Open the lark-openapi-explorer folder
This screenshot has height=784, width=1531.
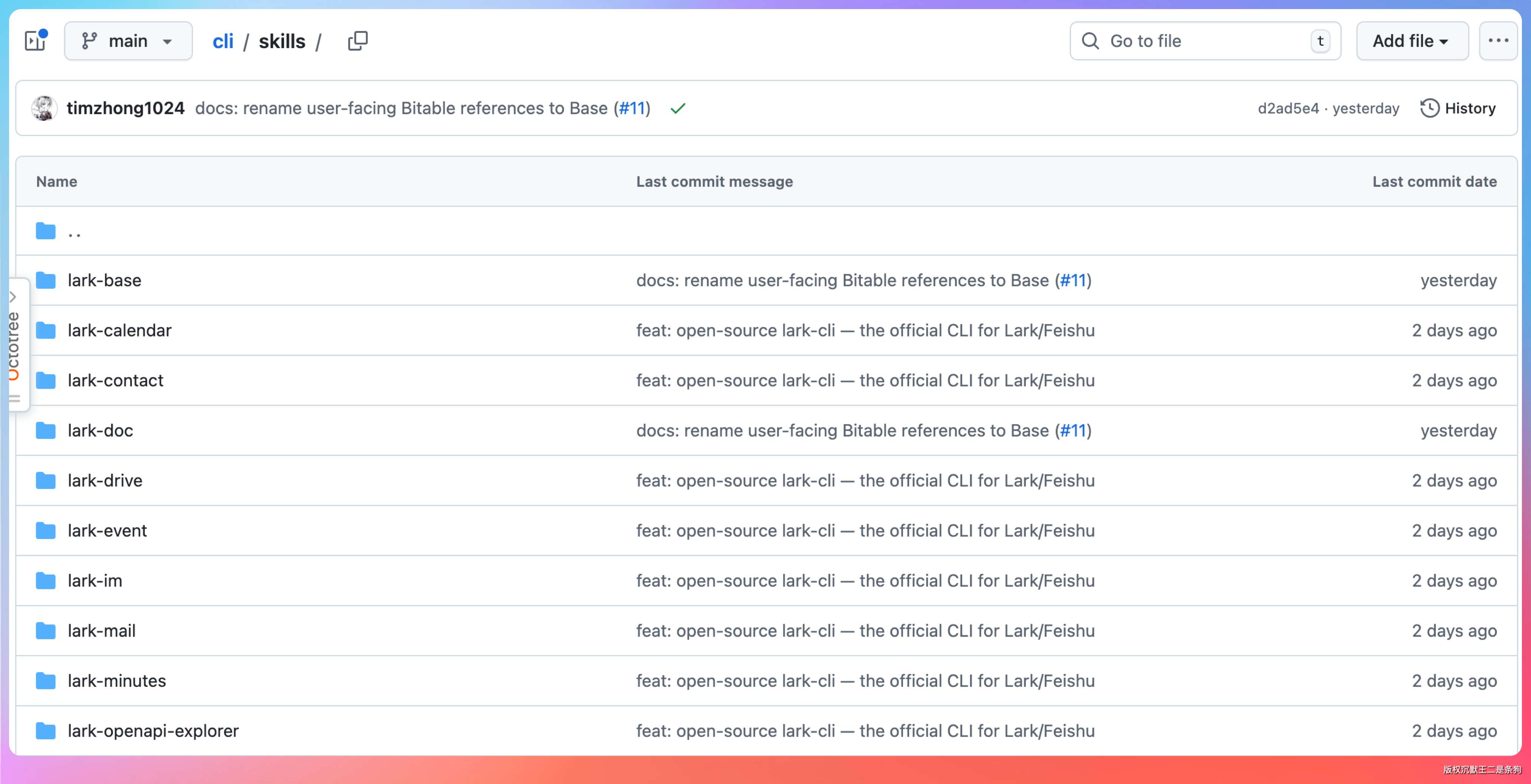[x=153, y=731]
